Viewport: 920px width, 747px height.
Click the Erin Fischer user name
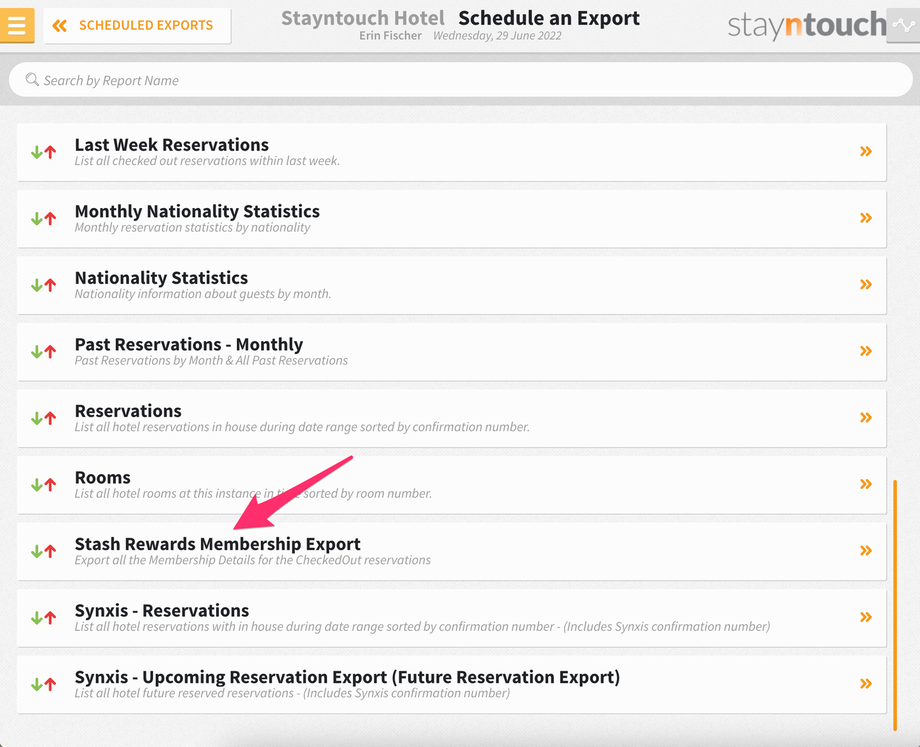point(390,36)
